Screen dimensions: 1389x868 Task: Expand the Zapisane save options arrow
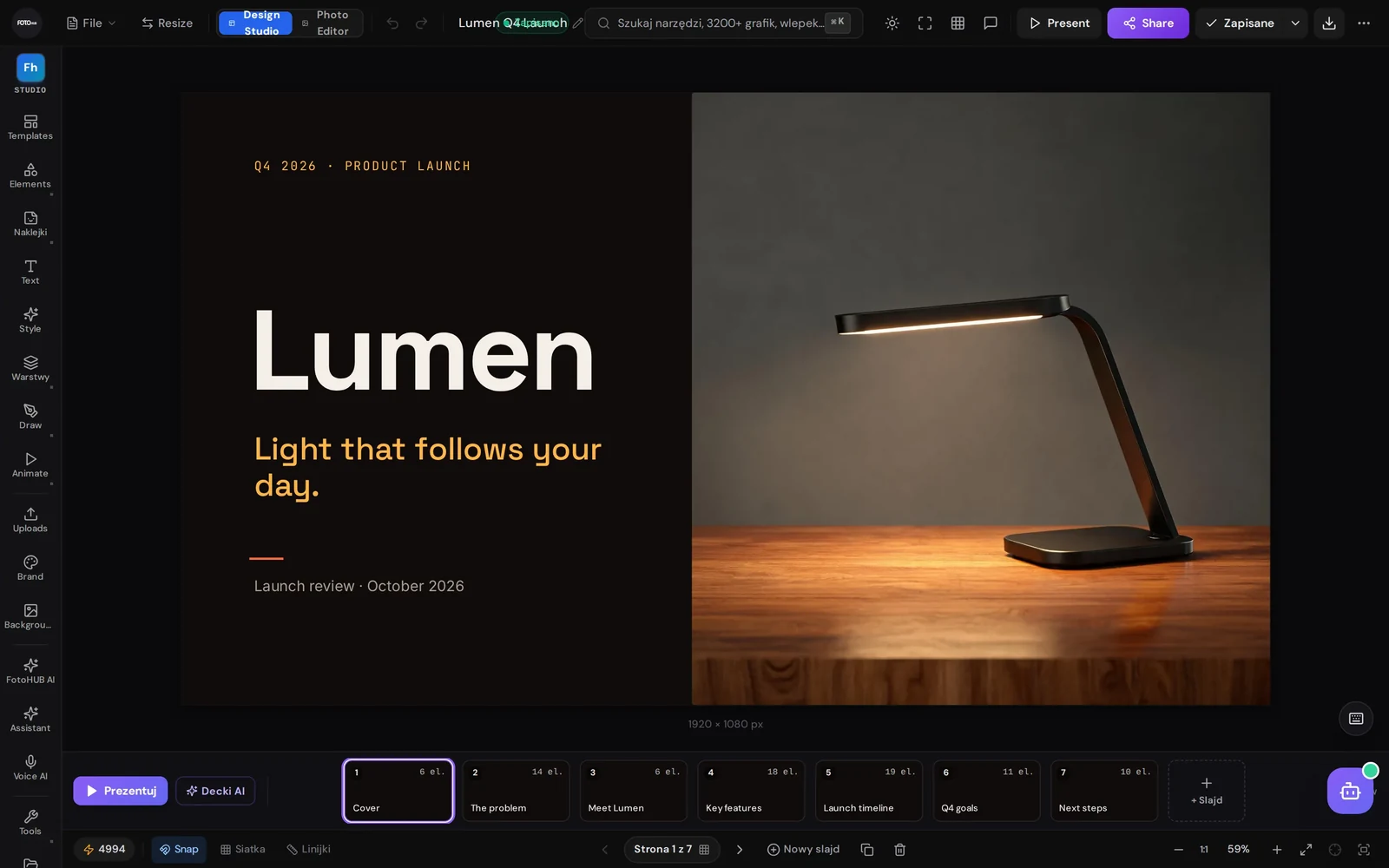[x=1295, y=23]
